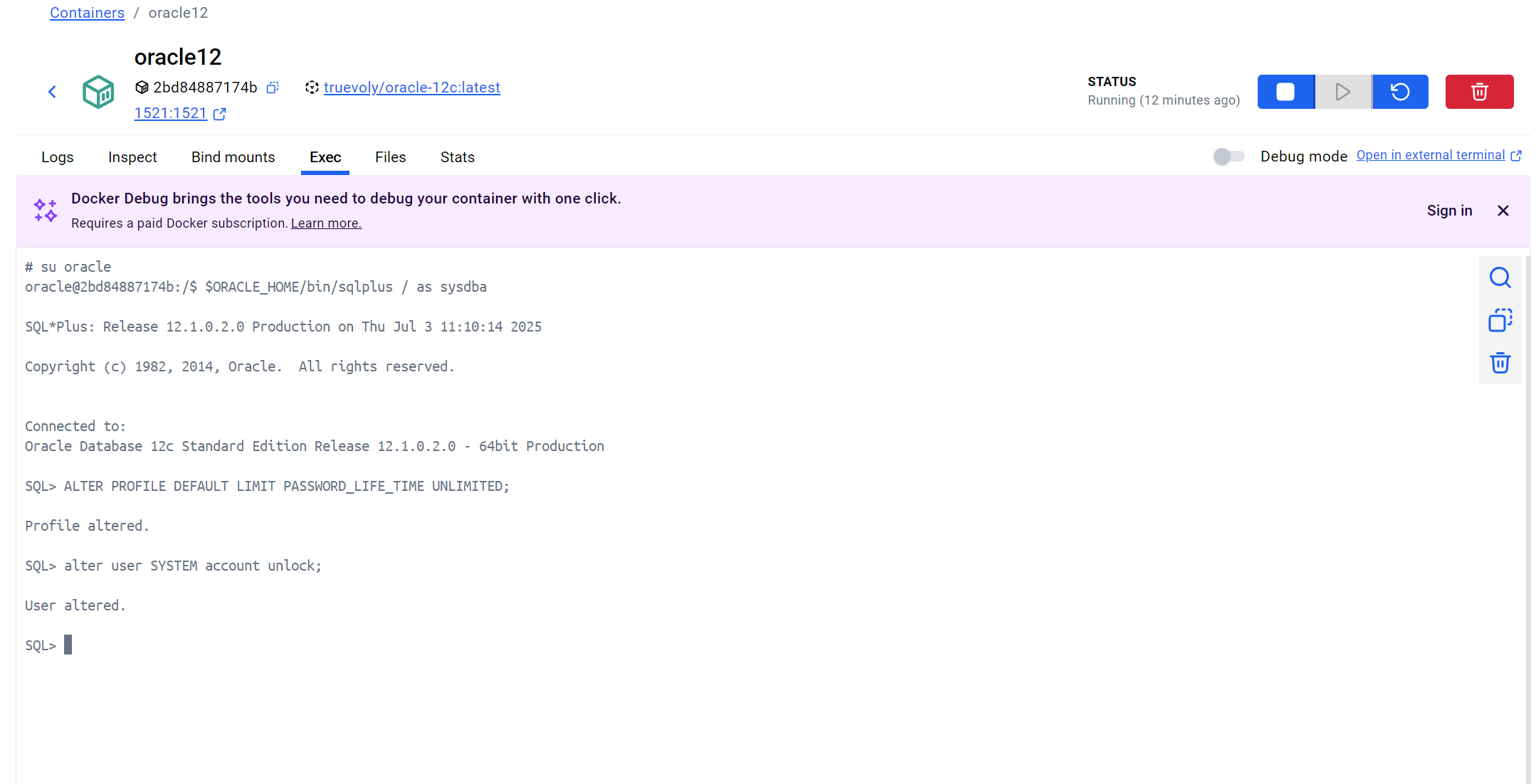View the Stats tab
This screenshot has height=784, width=1536.
point(457,157)
